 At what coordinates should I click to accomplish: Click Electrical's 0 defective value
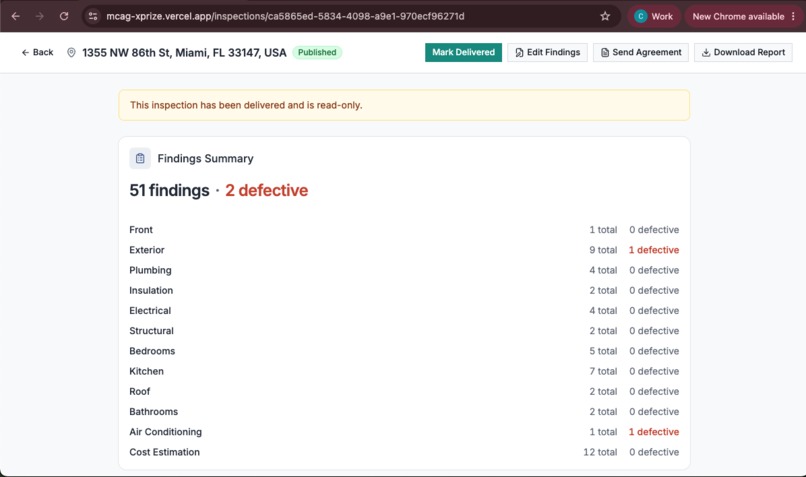654,310
